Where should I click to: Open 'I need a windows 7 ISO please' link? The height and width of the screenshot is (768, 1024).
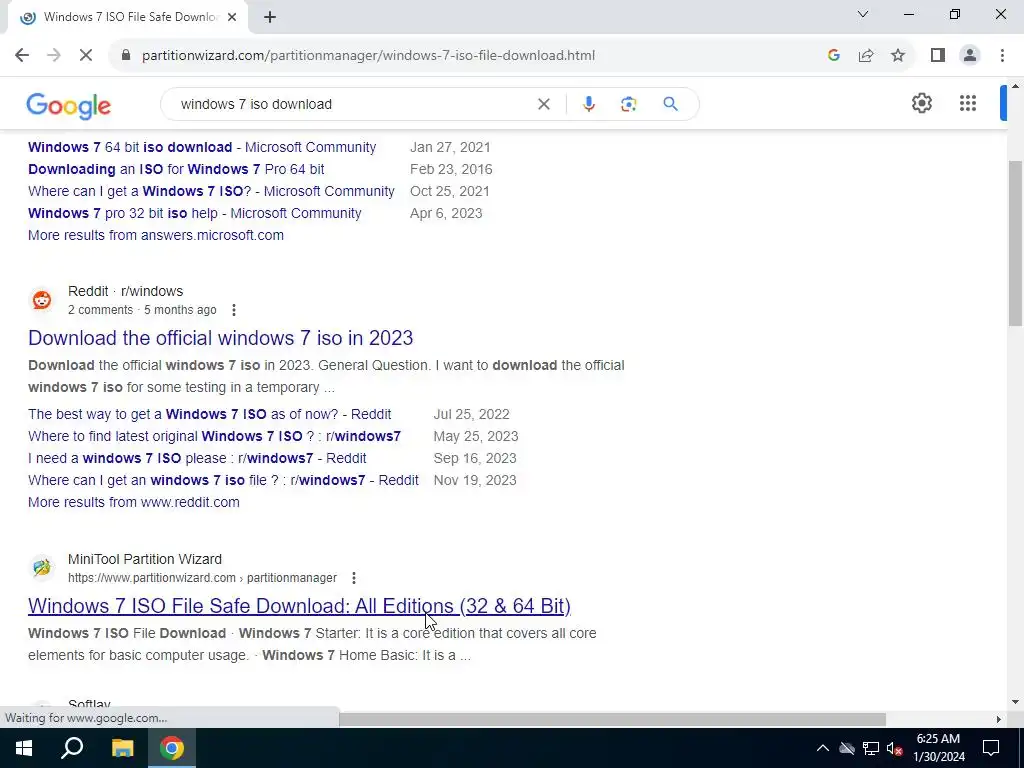(197, 458)
